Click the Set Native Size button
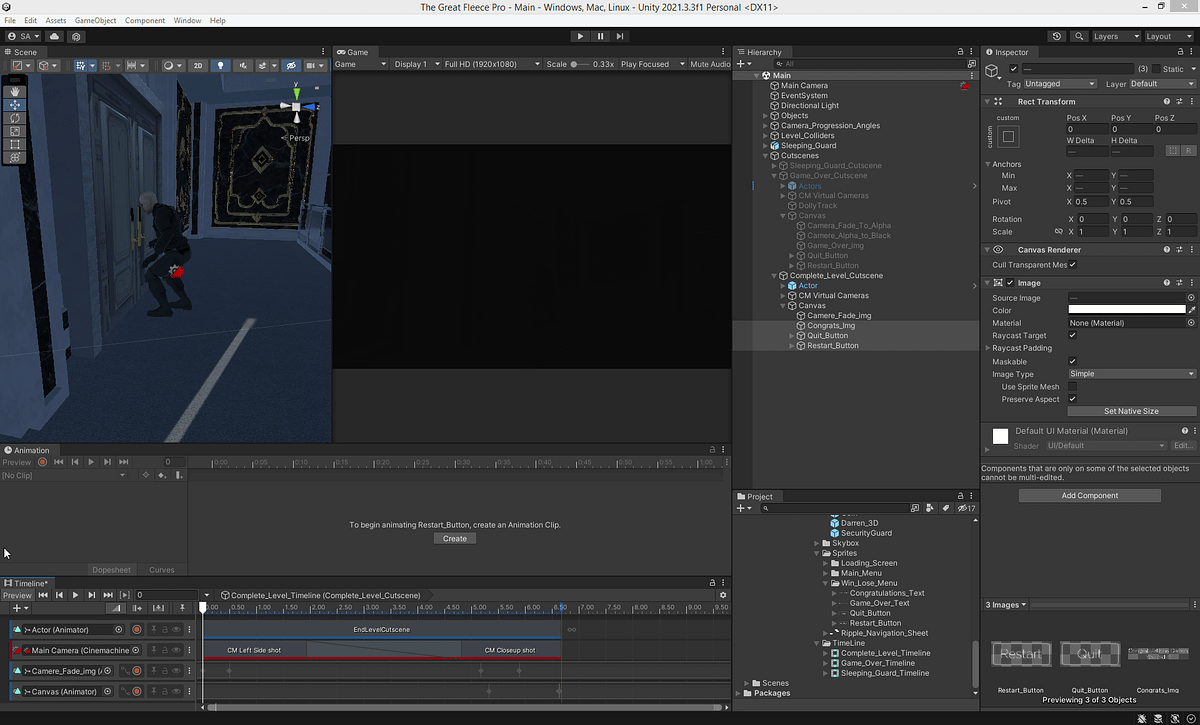Image resolution: width=1200 pixels, height=725 pixels. [1131, 410]
